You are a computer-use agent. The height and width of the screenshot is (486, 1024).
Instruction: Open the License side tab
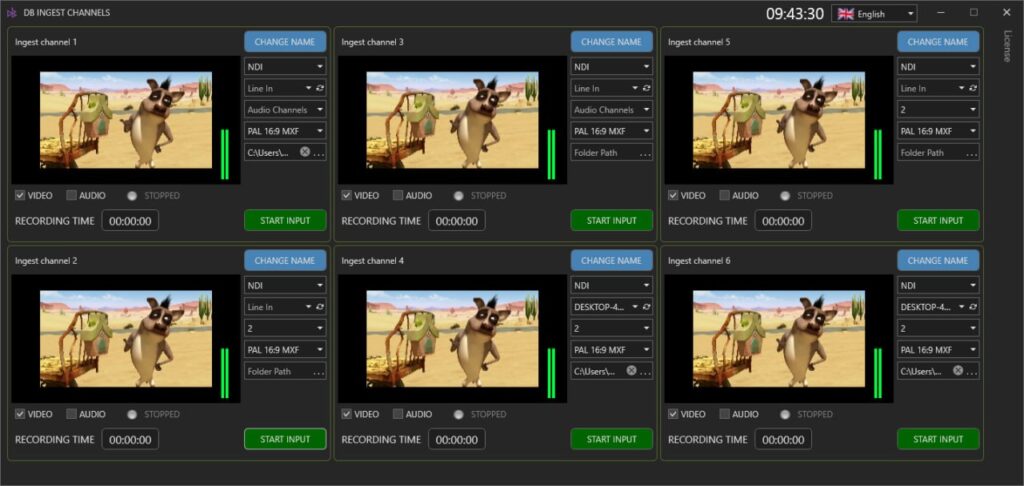point(1006,46)
